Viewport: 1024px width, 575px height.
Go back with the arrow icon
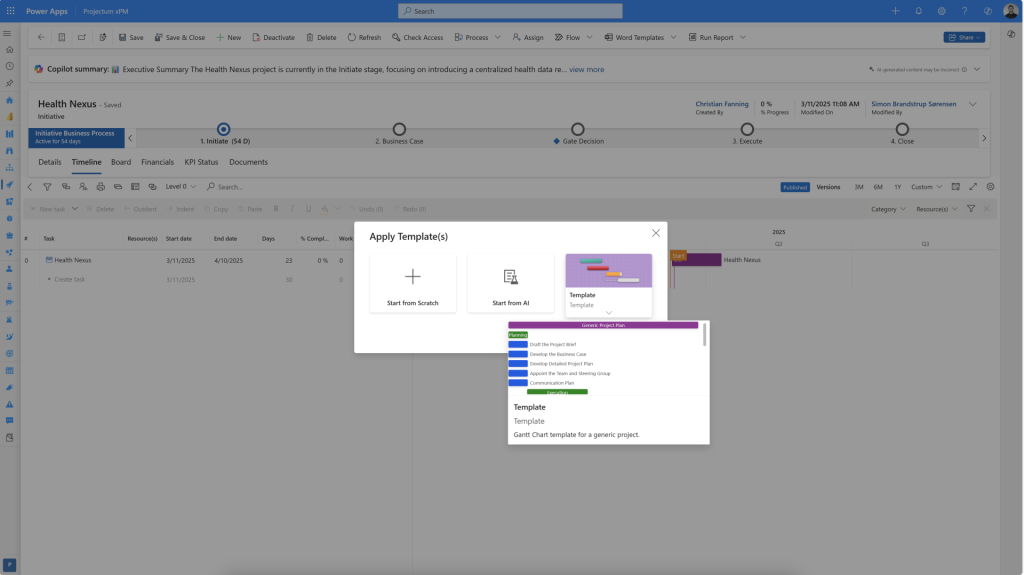click(41, 37)
